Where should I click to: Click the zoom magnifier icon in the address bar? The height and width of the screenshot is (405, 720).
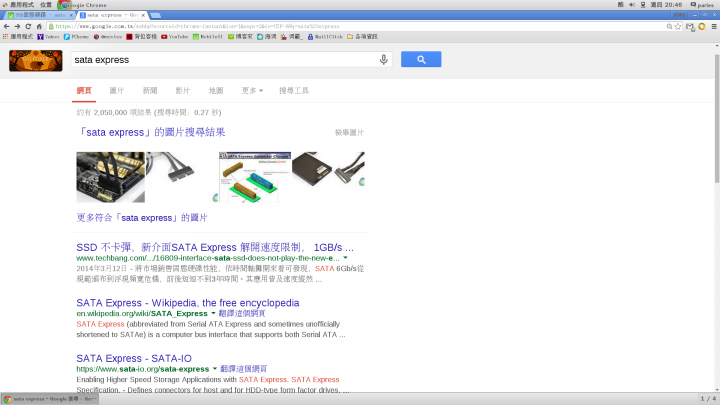[669, 27]
